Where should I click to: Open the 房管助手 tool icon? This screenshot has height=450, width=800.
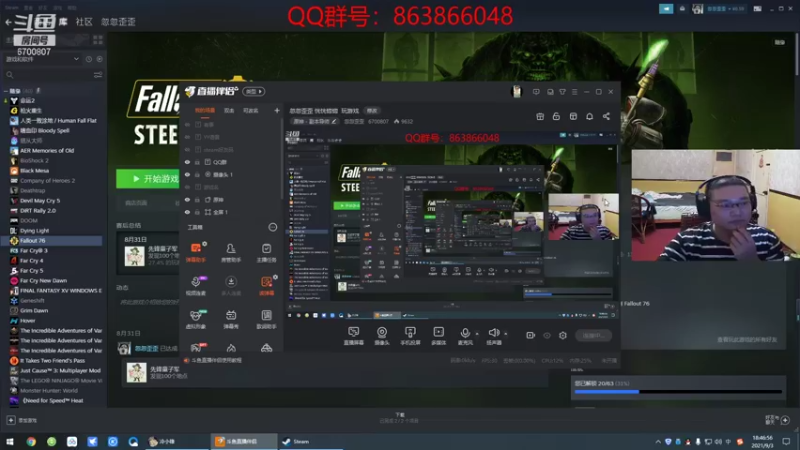tap(231, 252)
